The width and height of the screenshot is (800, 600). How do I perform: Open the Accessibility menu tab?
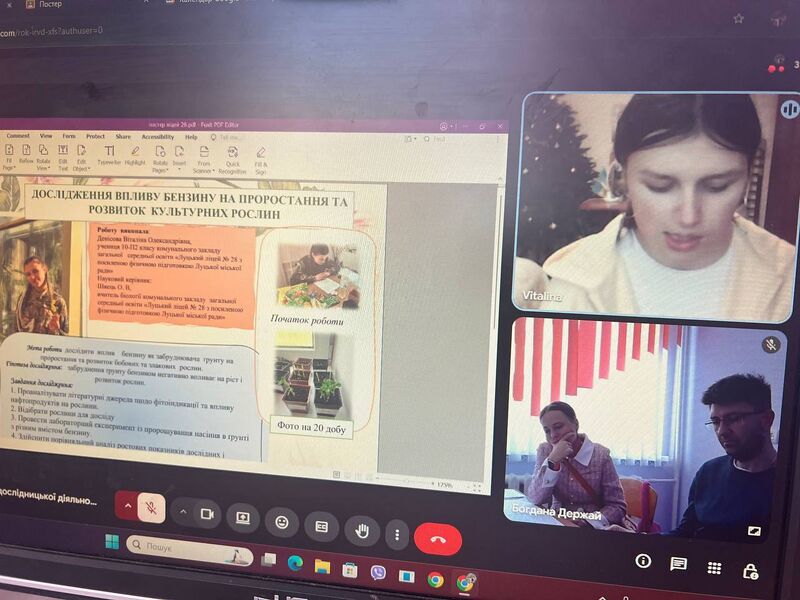click(x=157, y=137)
